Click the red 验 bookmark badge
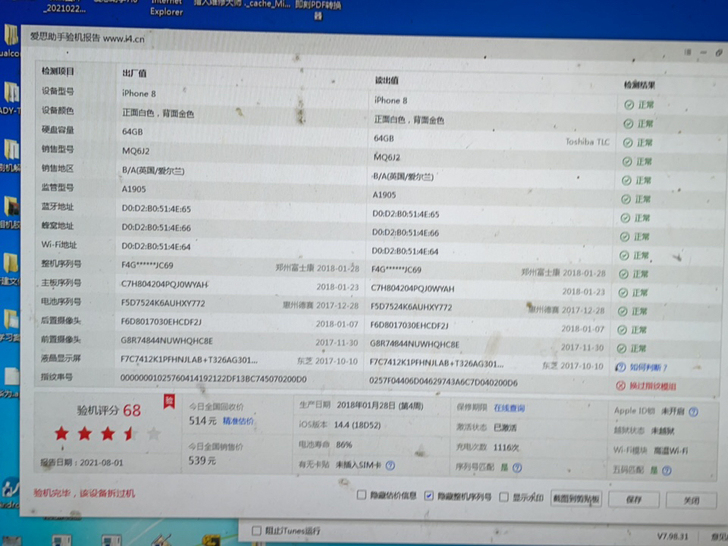The width and height of the screenshot is (728, 546). [x=169, y=402]
